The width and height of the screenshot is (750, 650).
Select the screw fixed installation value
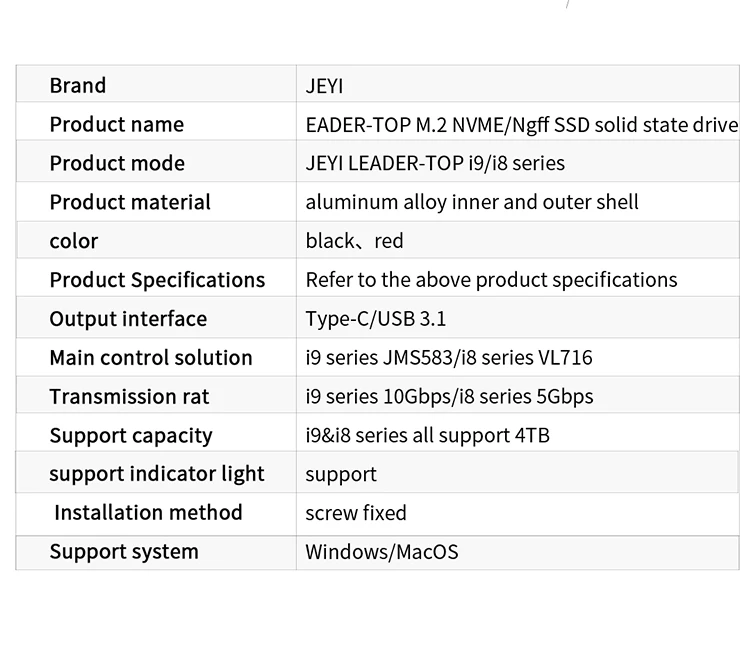[x=356, y=514]
